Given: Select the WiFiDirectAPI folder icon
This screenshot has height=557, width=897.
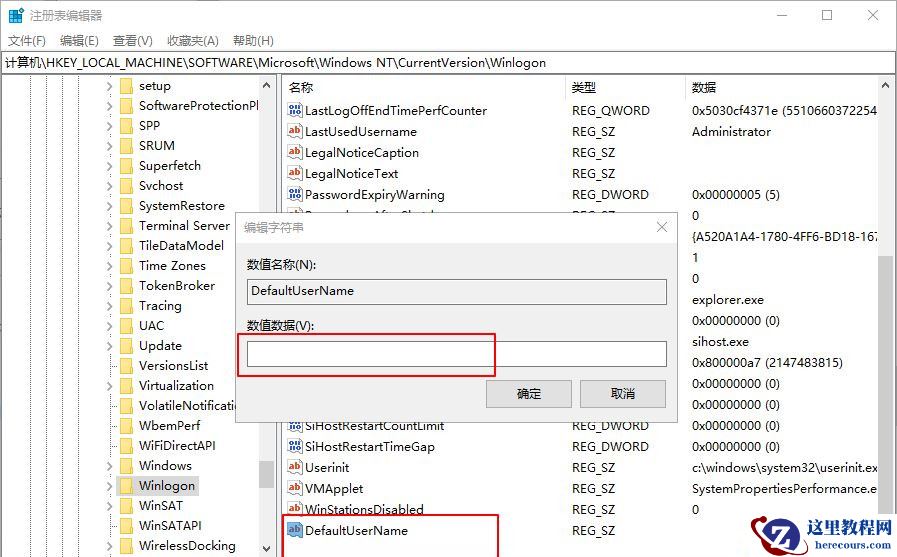Looking at the screenshot, I should [x=126, y=446].
